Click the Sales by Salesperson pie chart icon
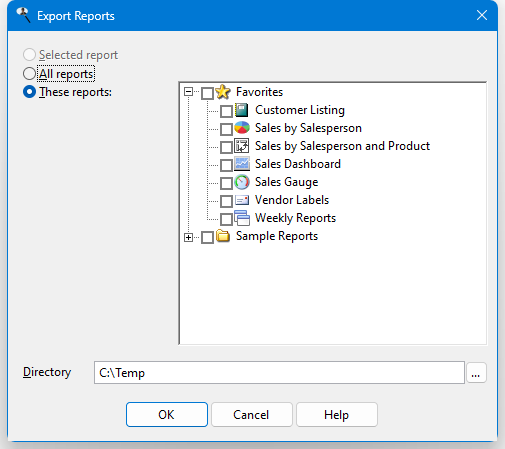The image size is (505, 449). [242, 128]
